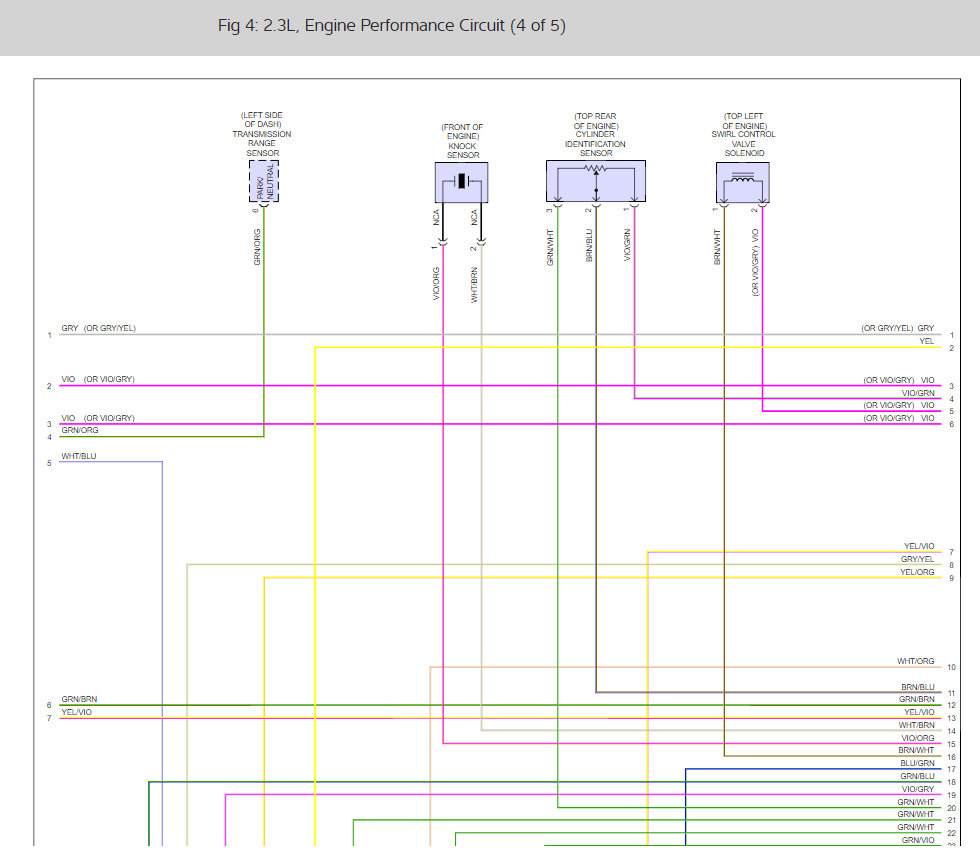Select the GRY (OR GRY/YEL) left wire label

point(98,328)
